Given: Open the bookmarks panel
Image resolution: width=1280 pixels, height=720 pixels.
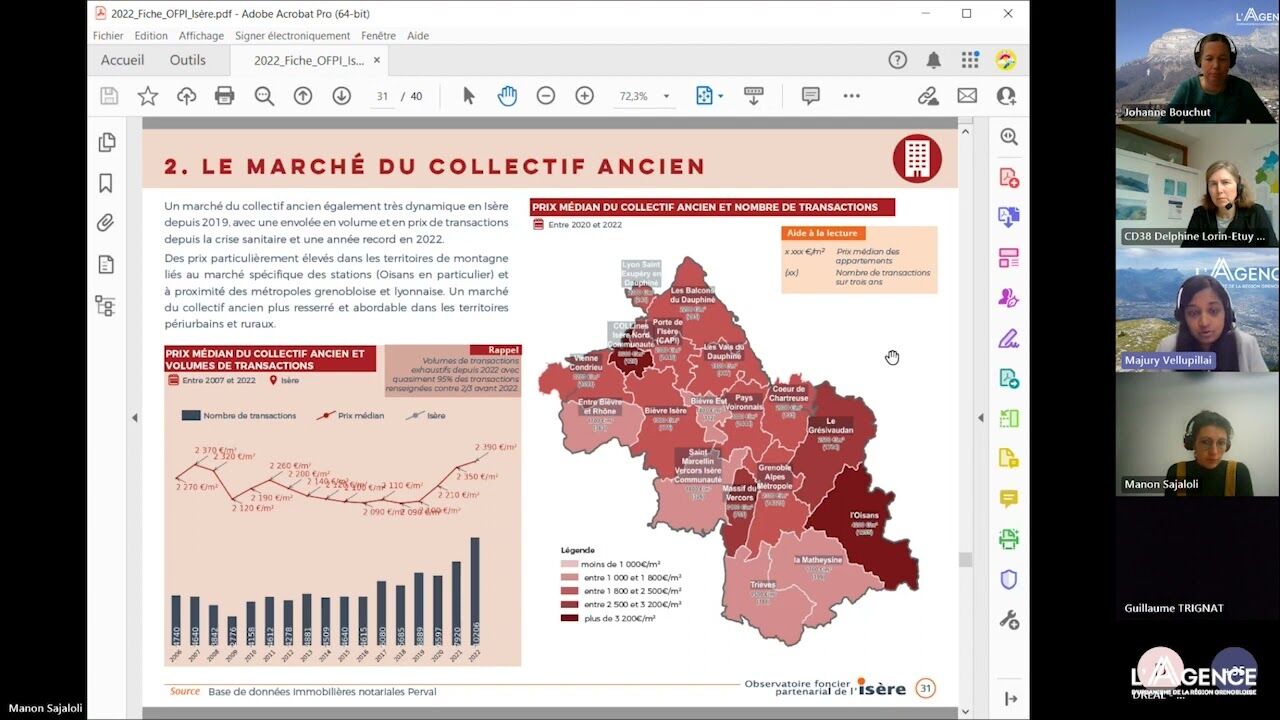Looking at the screenshot, I should 106,183.
